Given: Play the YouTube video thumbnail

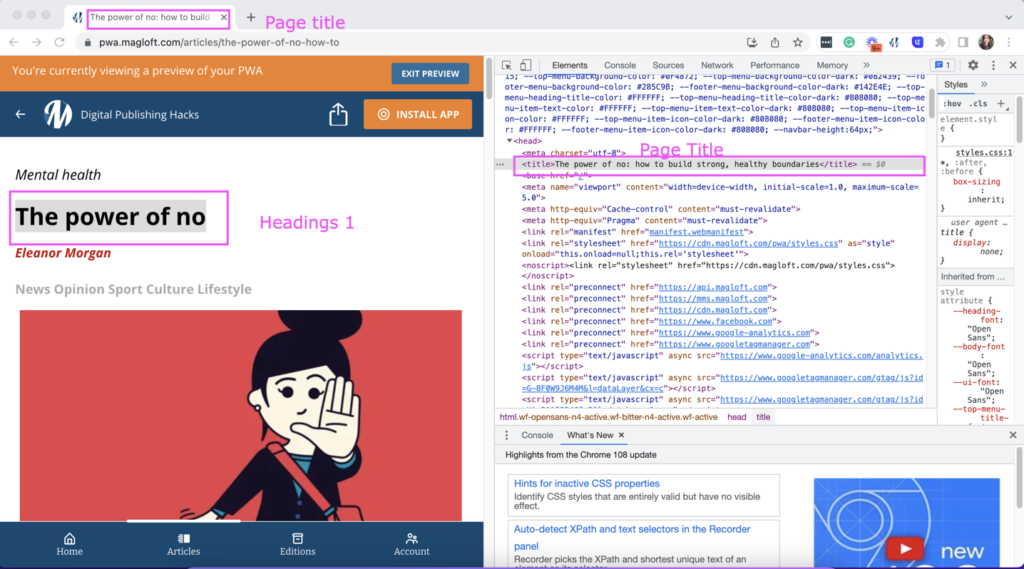Looking at the screenshot, I should click(904, 549).
